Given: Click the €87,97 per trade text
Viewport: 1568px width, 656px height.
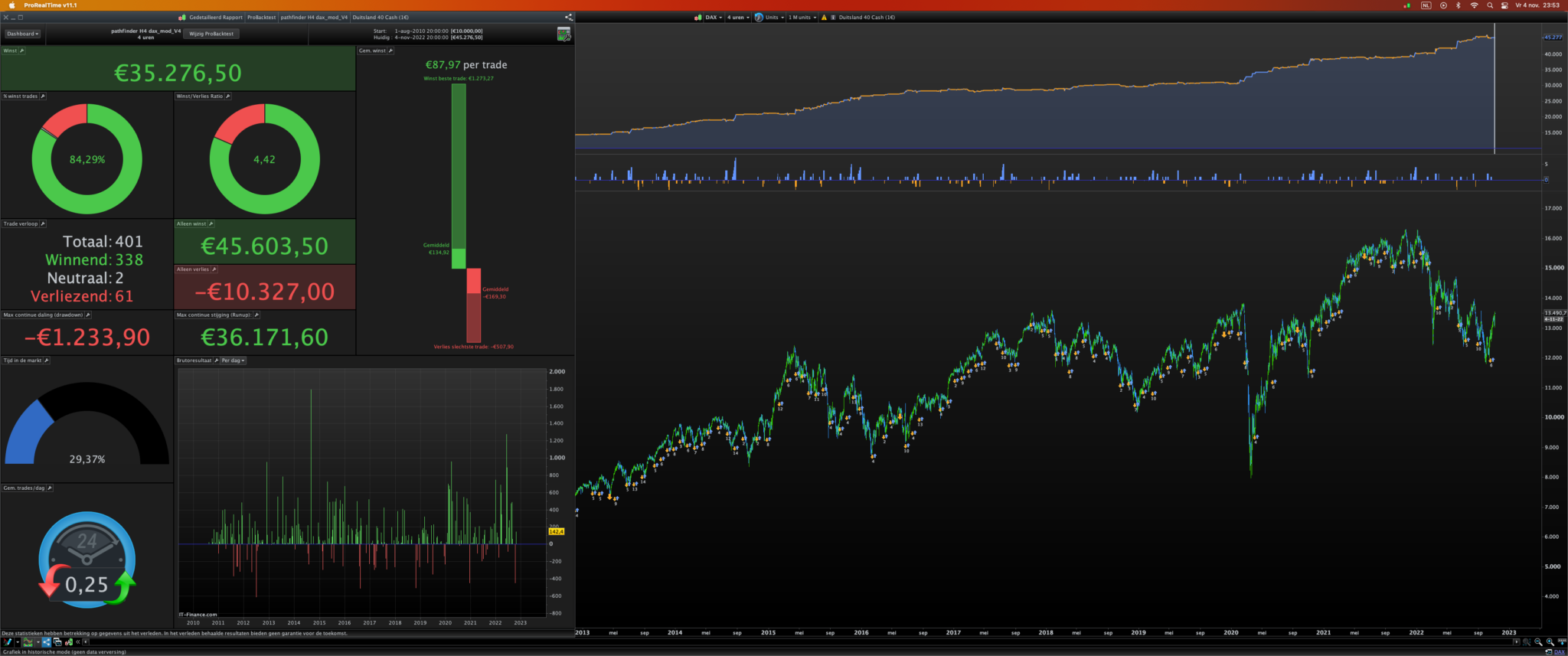Looking at the screenshot, I should click(465, 65).
